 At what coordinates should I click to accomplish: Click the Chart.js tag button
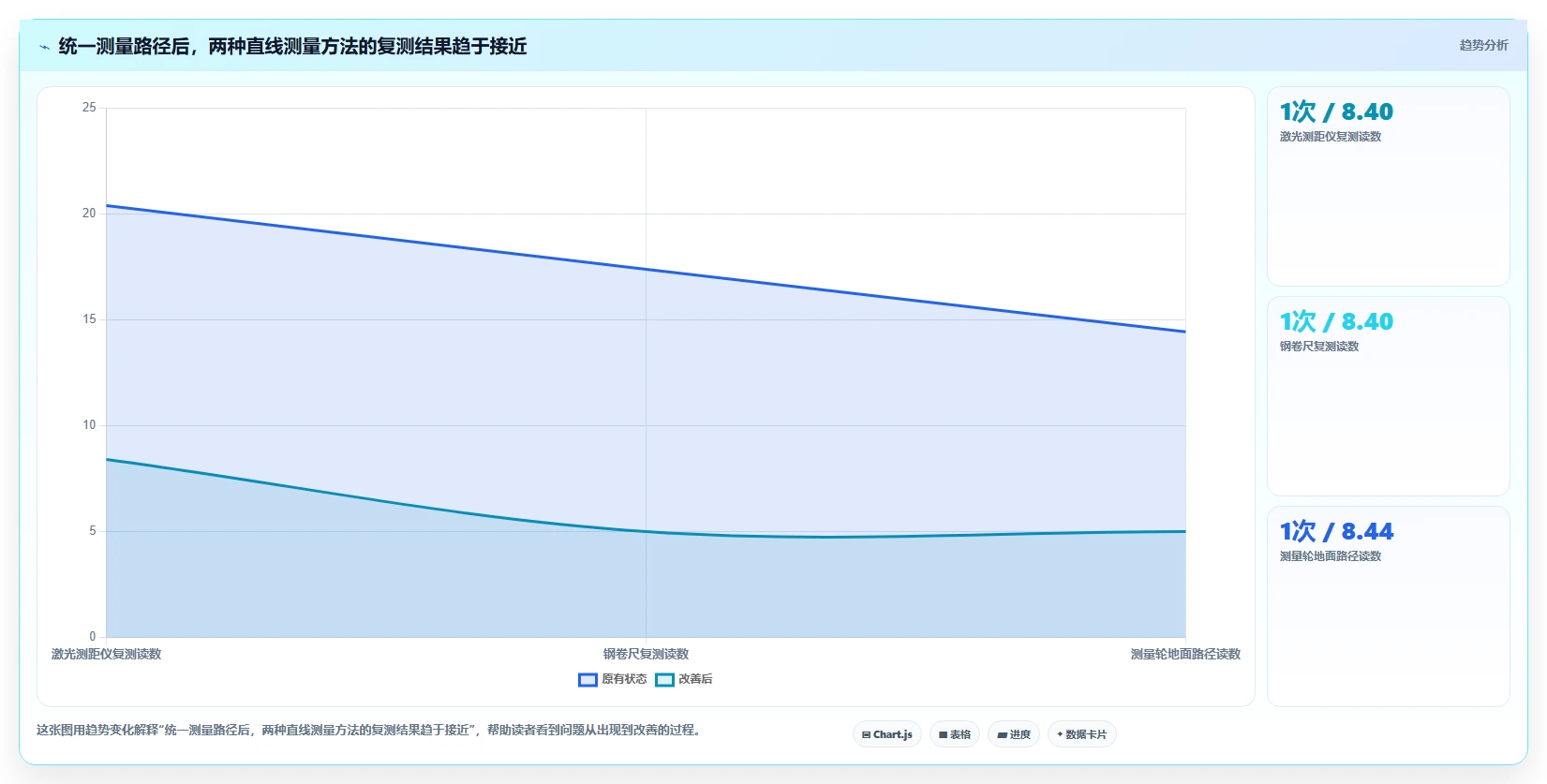(x=887, y=734)
